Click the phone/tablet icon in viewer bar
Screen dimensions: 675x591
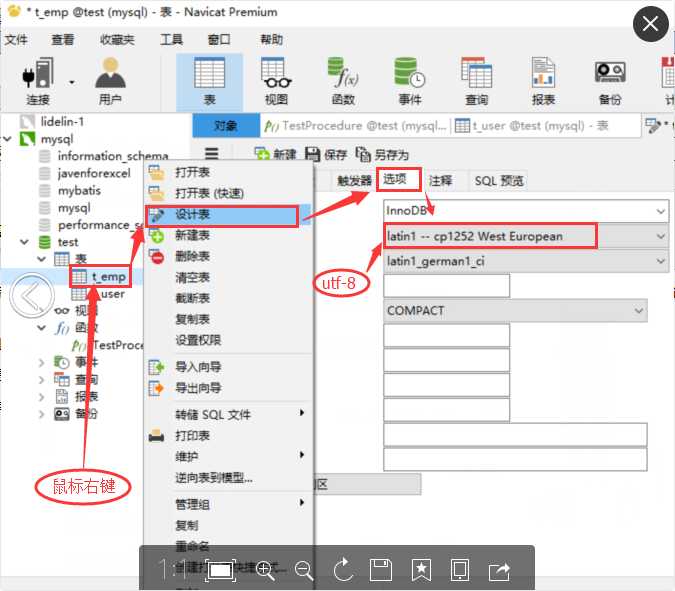tap(460, 570)
